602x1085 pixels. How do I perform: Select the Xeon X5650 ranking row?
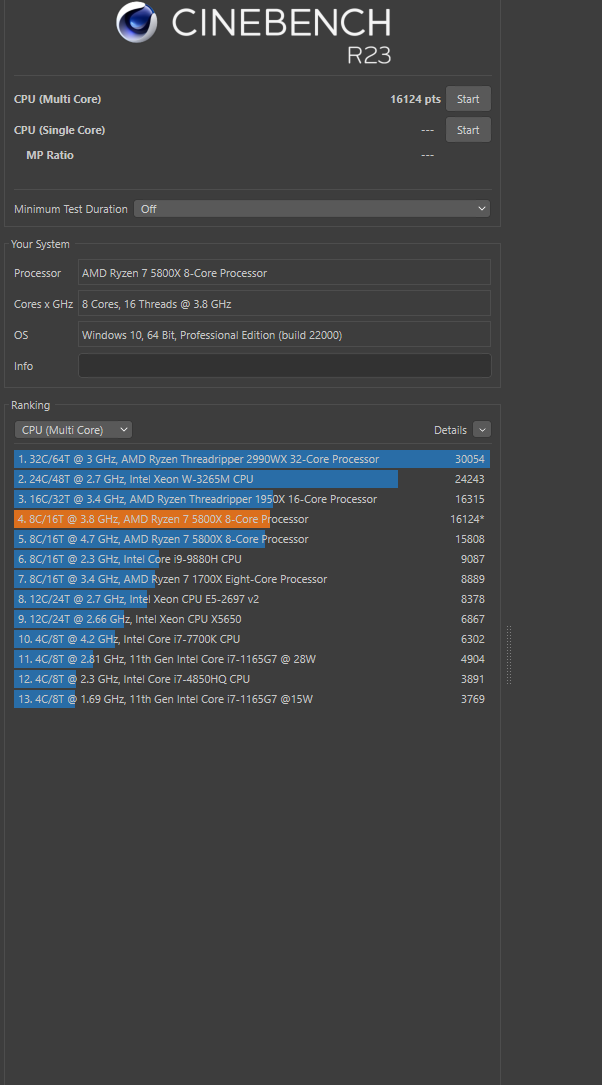tap(252, 619)
